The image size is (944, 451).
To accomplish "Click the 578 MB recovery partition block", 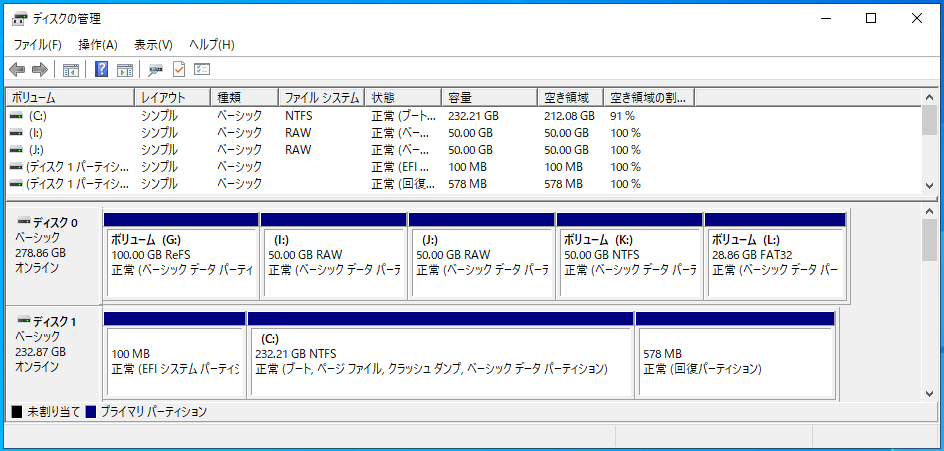I will (734, 361).
